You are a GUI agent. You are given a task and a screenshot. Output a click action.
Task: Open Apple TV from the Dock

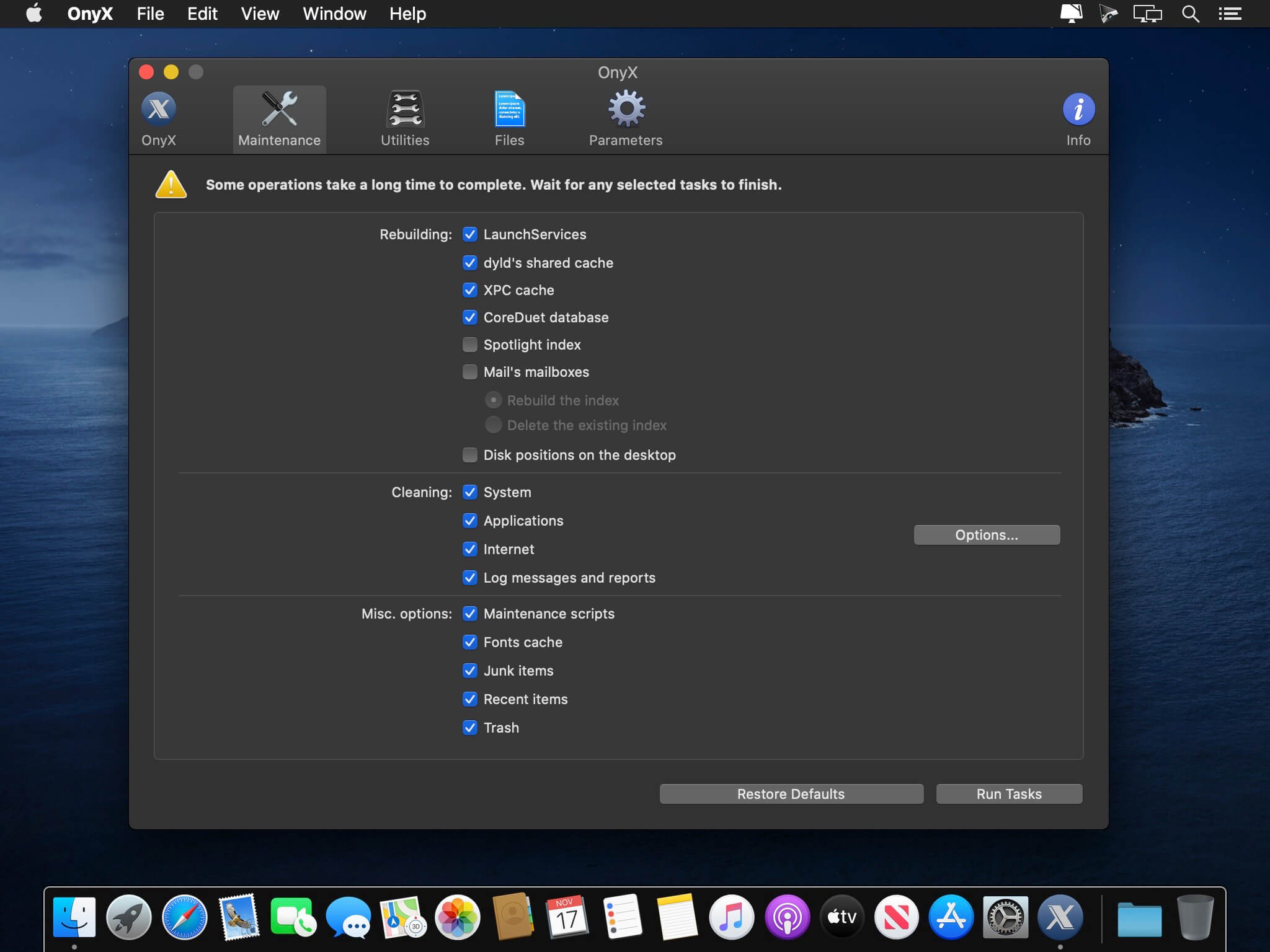[x=841, y=917]
